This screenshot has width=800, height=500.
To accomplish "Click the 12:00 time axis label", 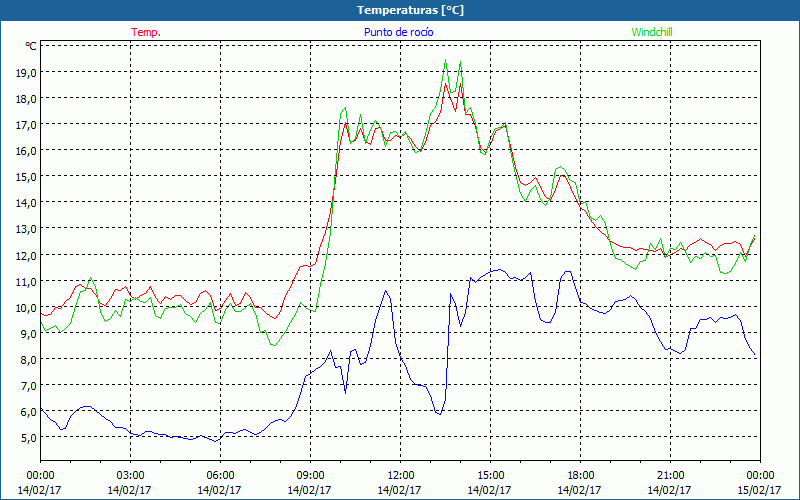I will click(401, 475).
